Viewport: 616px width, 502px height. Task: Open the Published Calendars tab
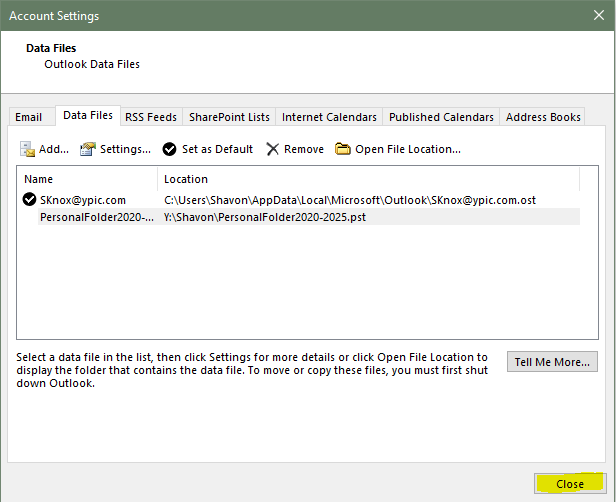pos(441,117)
